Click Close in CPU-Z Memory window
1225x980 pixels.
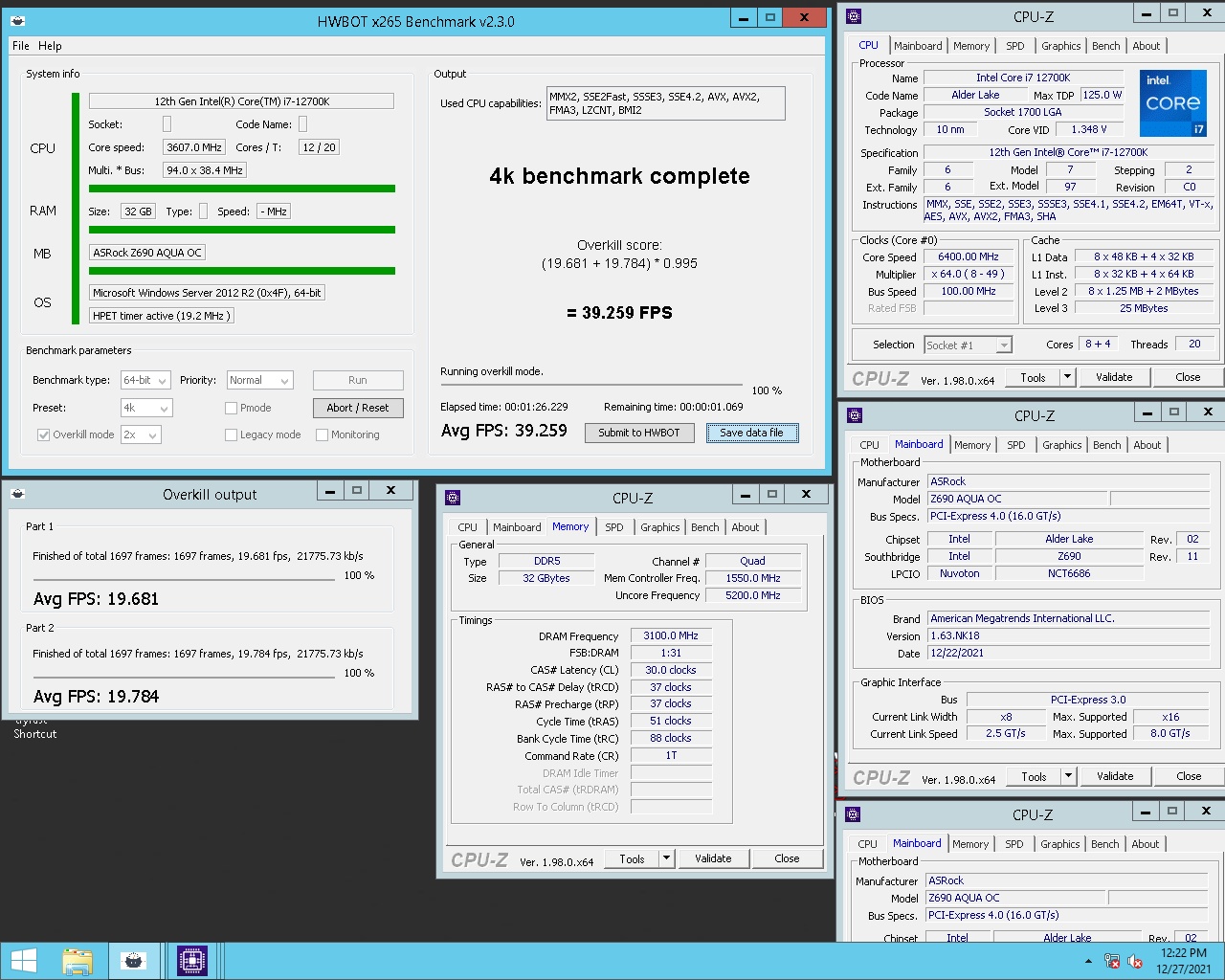pyautogui.click(x=787, y=858)
